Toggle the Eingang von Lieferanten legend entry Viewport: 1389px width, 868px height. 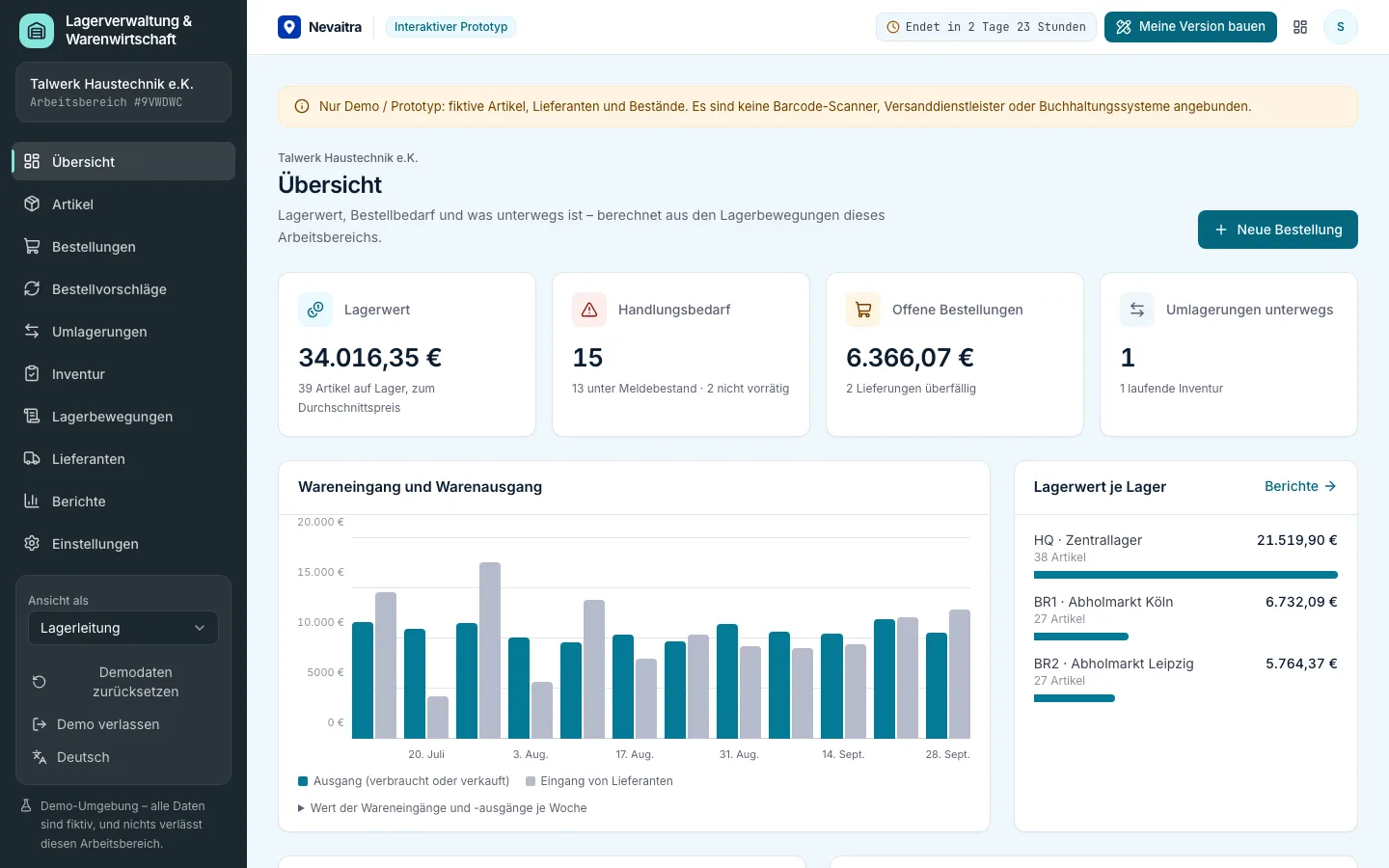(x=599, y=781)
